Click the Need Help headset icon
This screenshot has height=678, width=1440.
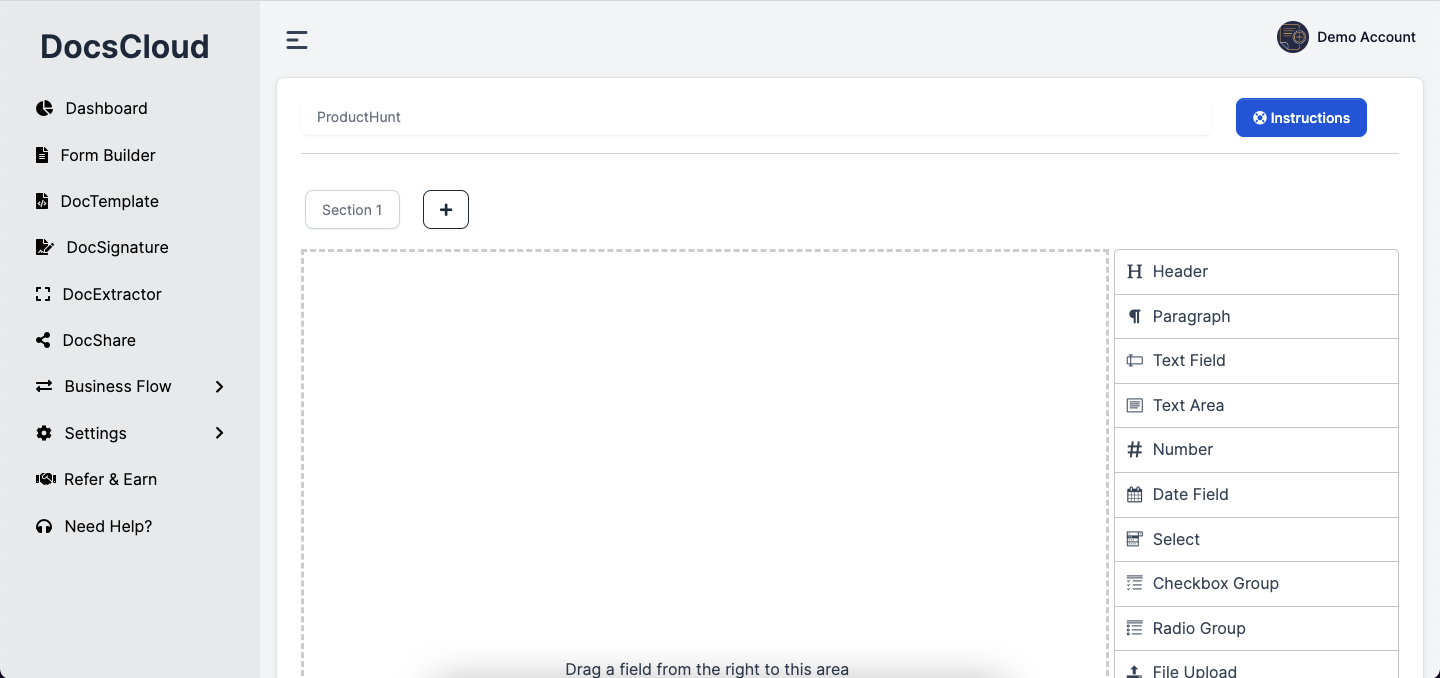point(44,526)
